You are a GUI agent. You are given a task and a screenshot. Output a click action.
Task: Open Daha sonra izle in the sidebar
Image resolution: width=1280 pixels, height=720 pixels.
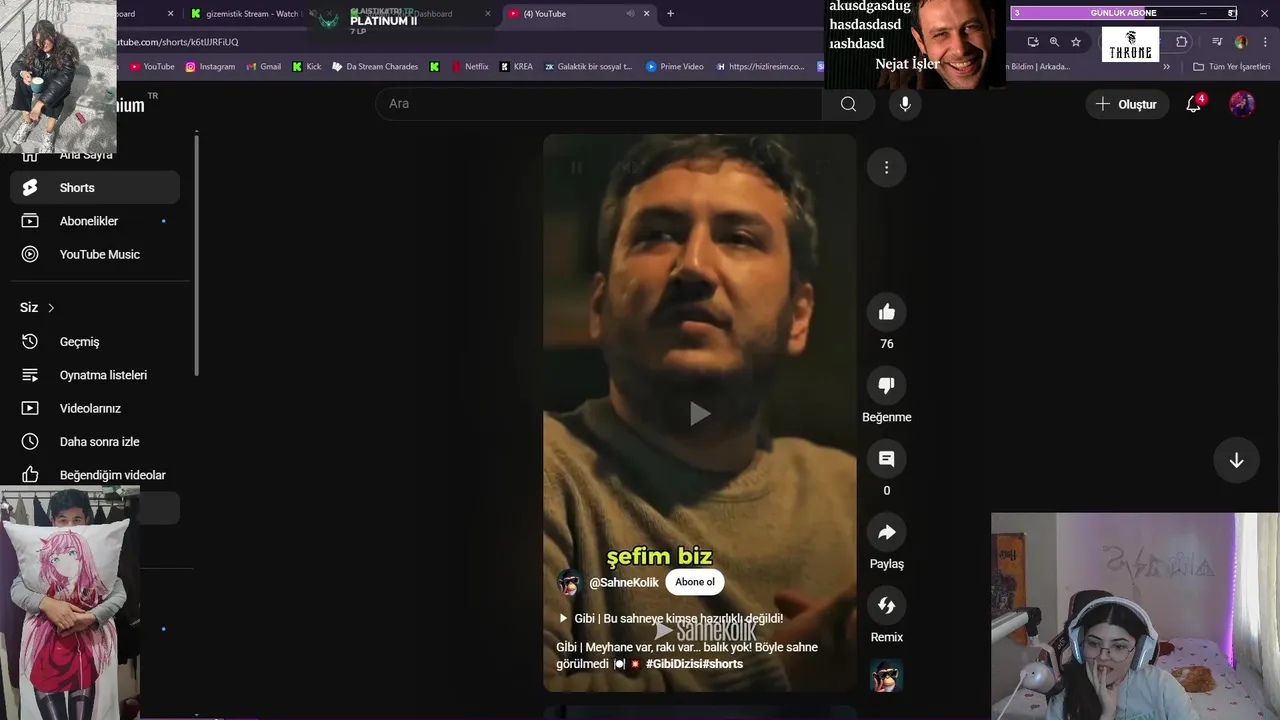(95, 442)
